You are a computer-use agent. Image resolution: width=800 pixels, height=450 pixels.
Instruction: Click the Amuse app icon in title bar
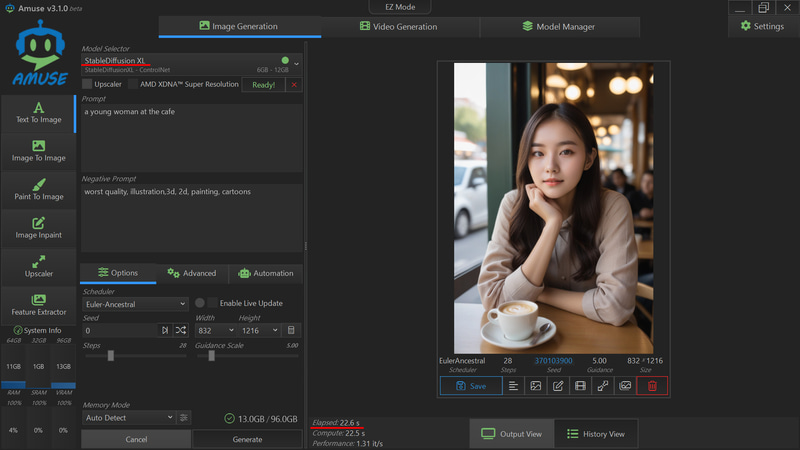tap(9, 8)
